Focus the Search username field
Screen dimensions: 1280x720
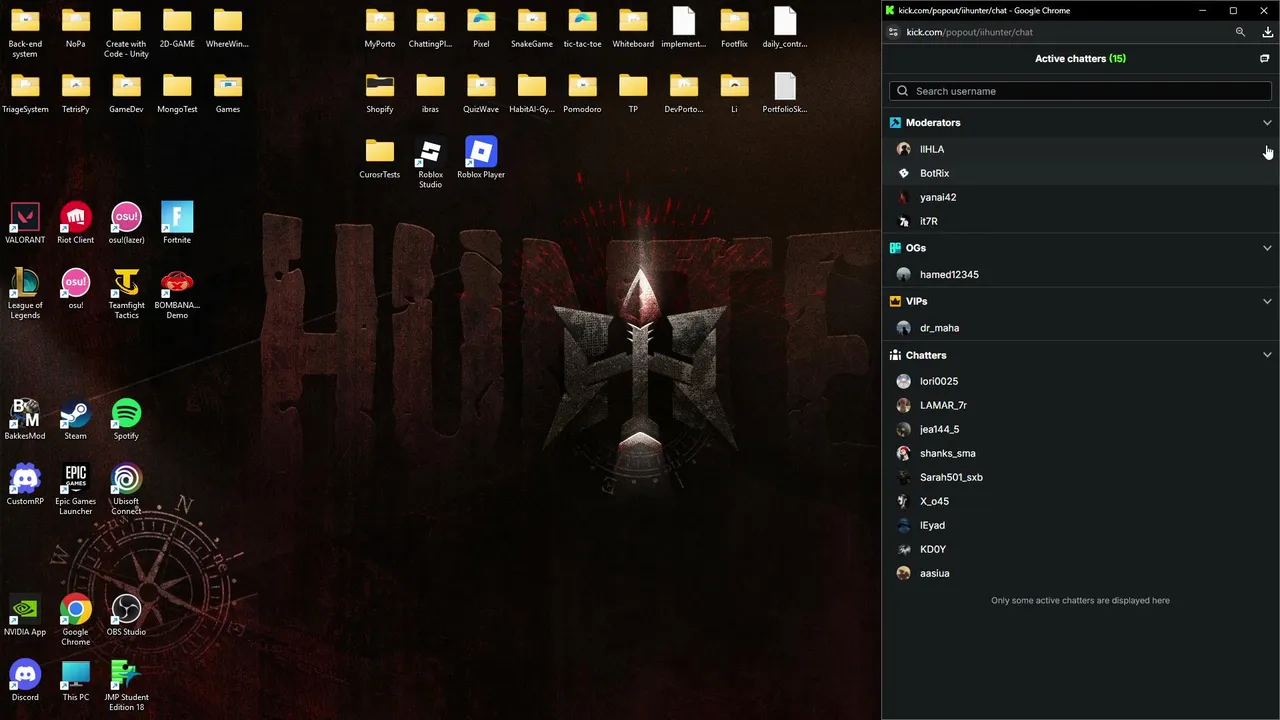(x=1080, y=91)
